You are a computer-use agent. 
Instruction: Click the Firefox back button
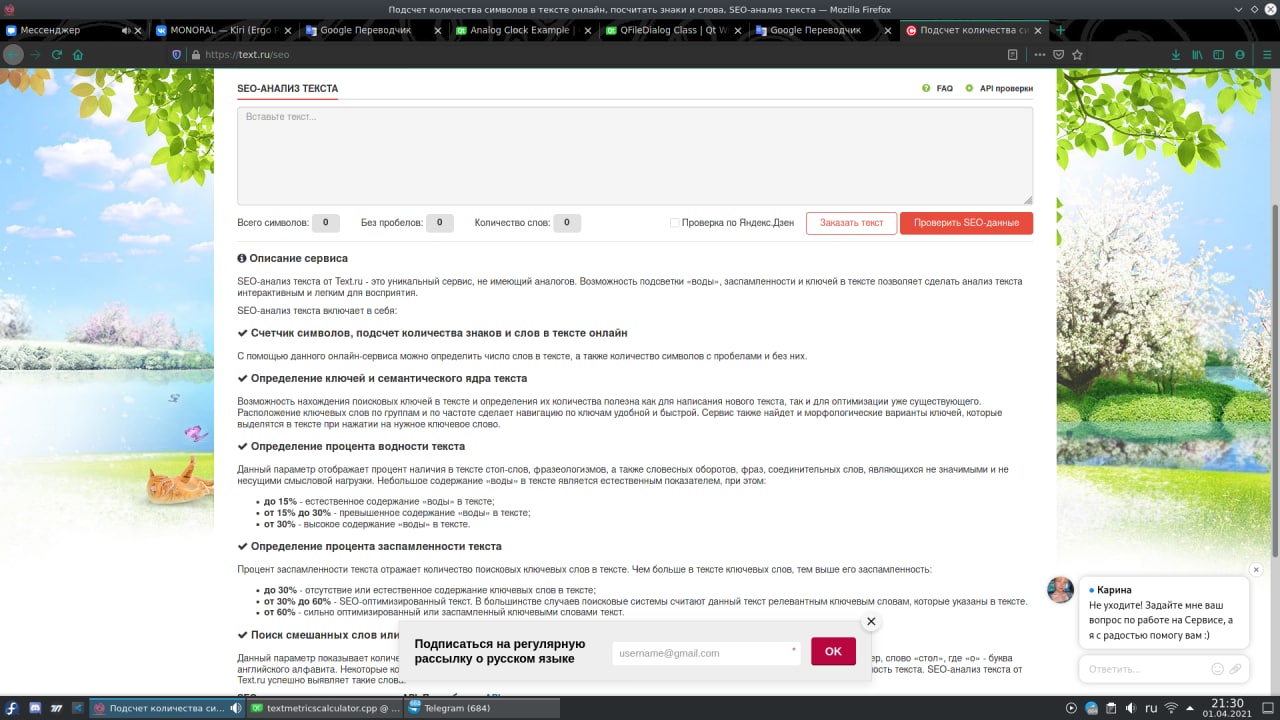coord(13,54)
